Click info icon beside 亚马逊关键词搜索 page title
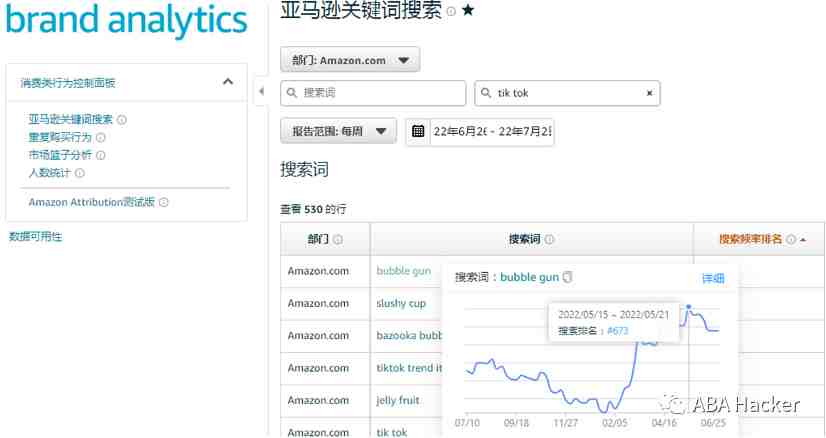This screenshot has width=826, height=438. (x=451, y=11)
